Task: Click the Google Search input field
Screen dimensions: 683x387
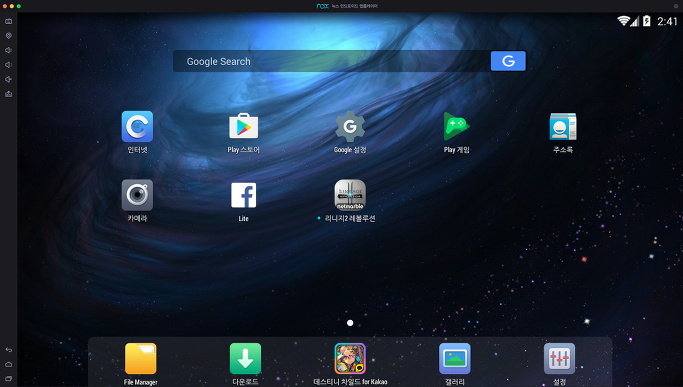Action: pos(332,61)
